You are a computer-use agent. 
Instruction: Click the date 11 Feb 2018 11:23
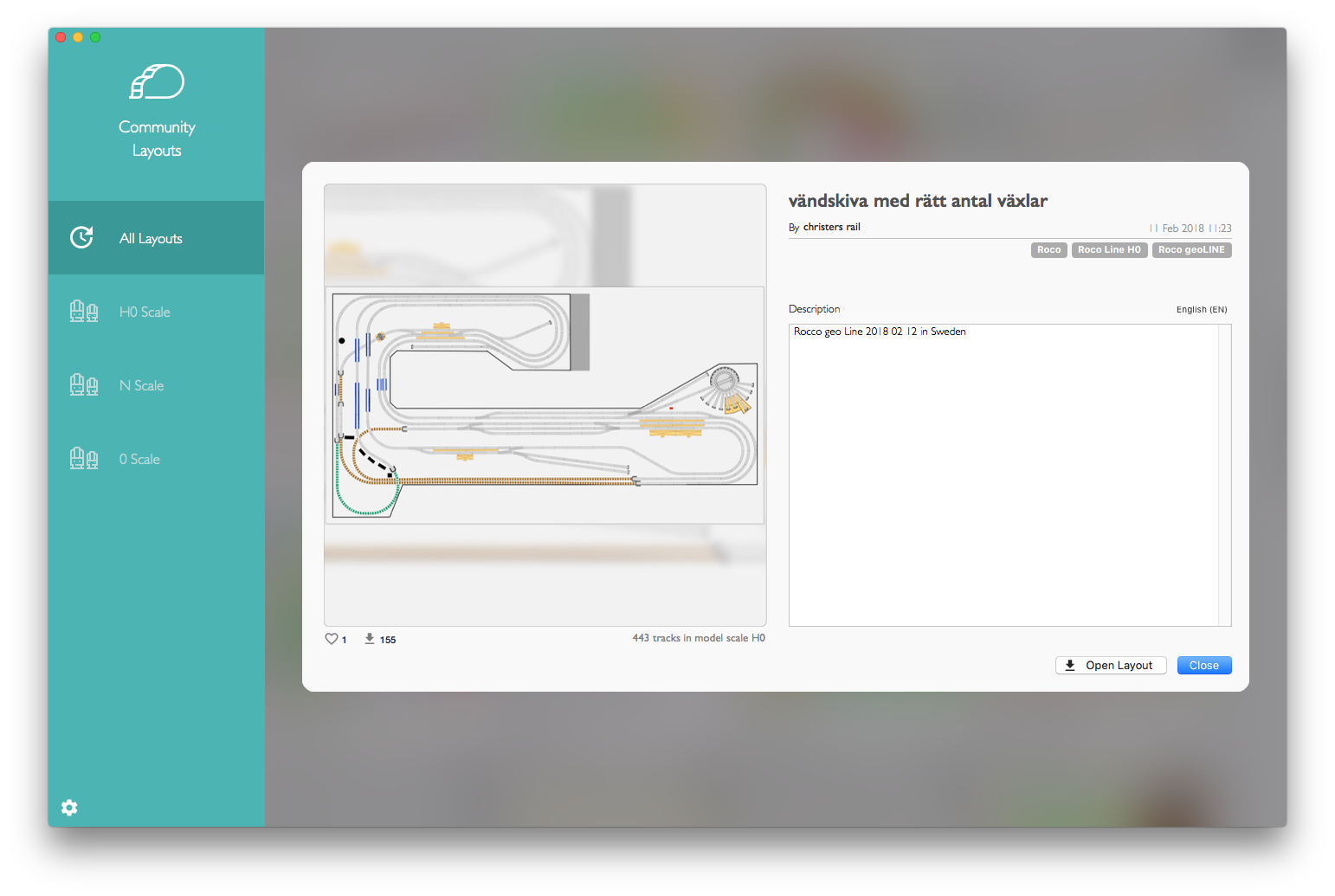coord(1190,229)
